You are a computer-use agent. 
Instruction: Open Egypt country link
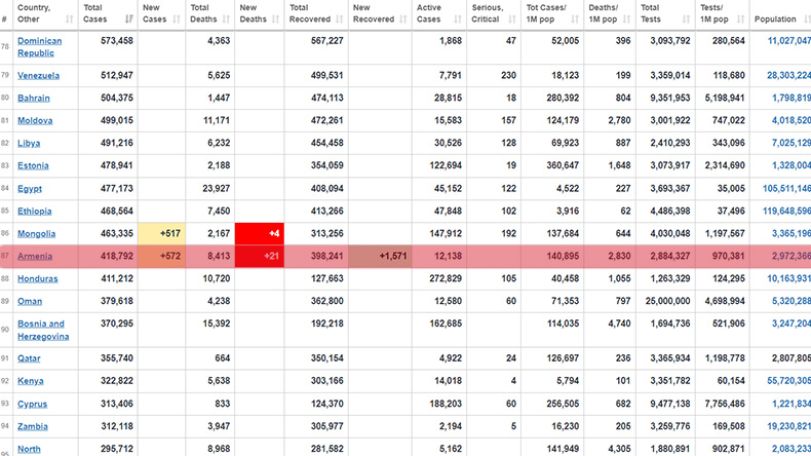(29, 189)
